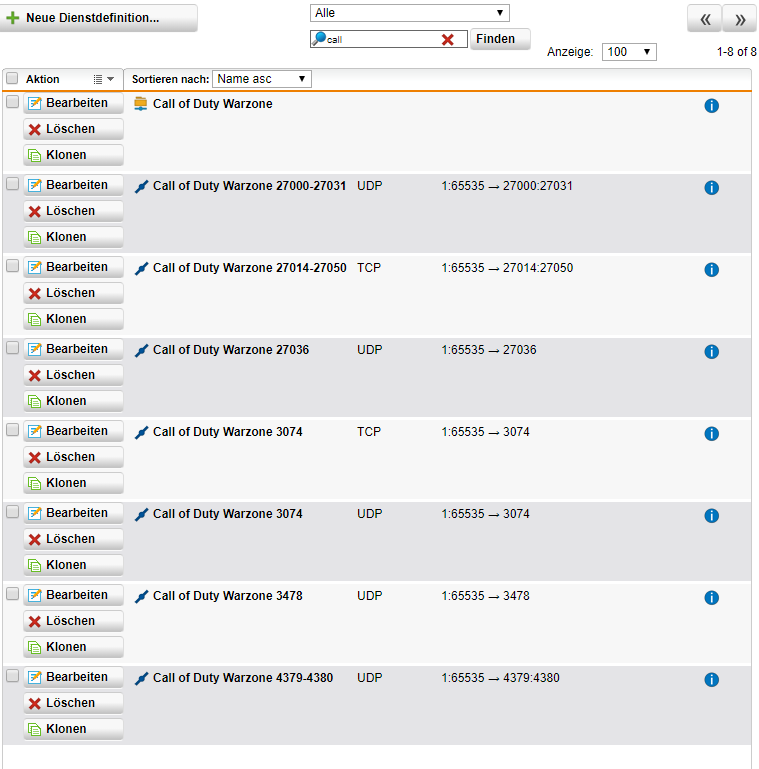Click the name Call of Duty Warzone 3478
Screen dimensions: 759x769
pos(228,595)
